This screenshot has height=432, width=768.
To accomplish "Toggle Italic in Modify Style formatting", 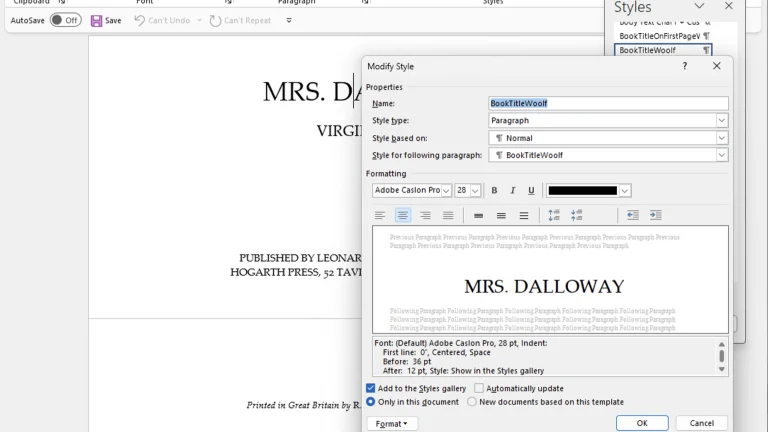I will pyautogui.click(x=512, y=191).
